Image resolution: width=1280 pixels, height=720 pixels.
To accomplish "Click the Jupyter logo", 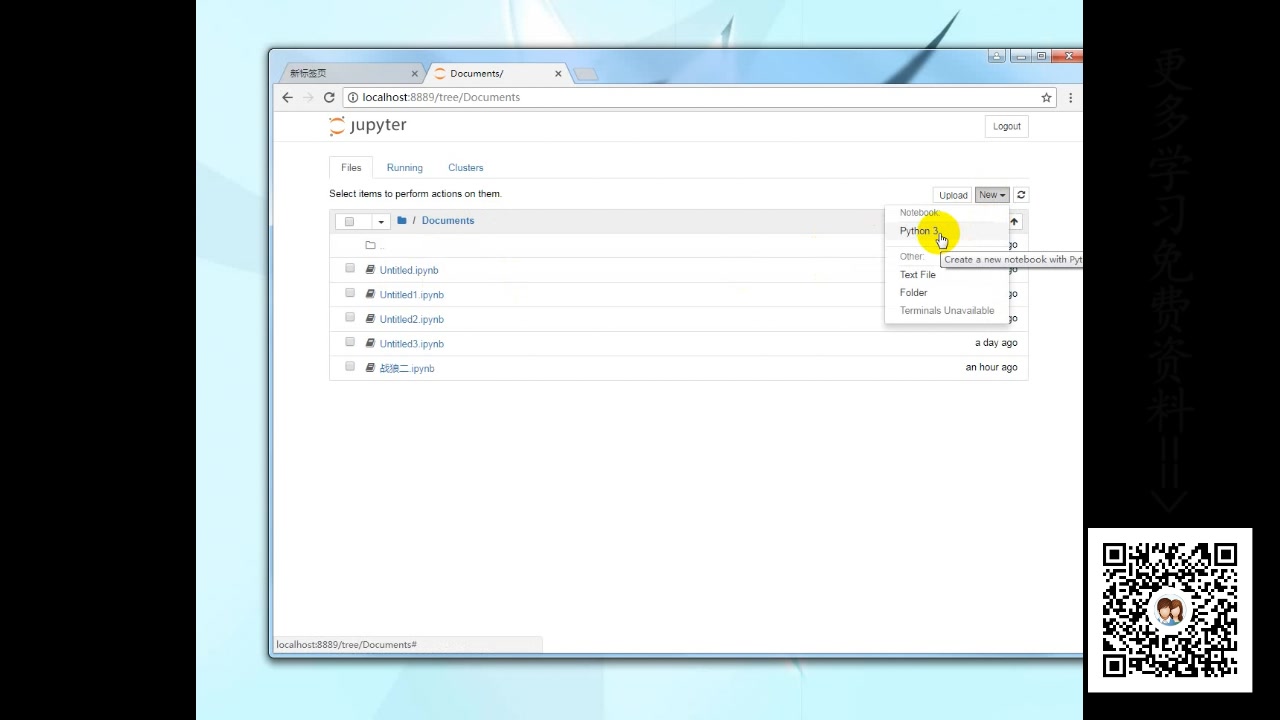I will click(368, 126).
